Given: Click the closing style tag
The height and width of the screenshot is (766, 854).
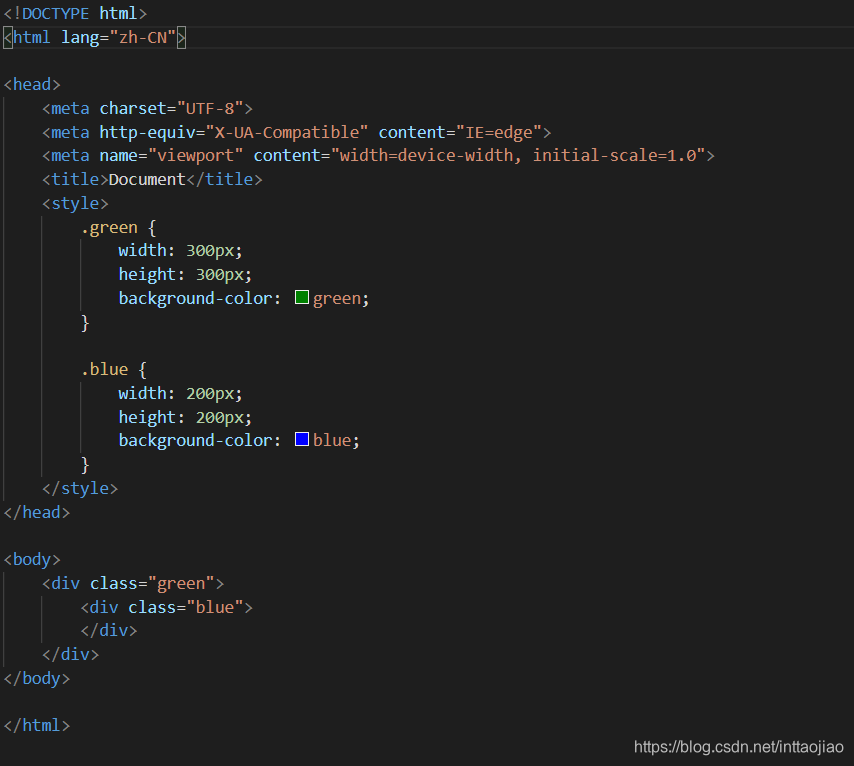Looking at the screenshot, I should [80, 488].
